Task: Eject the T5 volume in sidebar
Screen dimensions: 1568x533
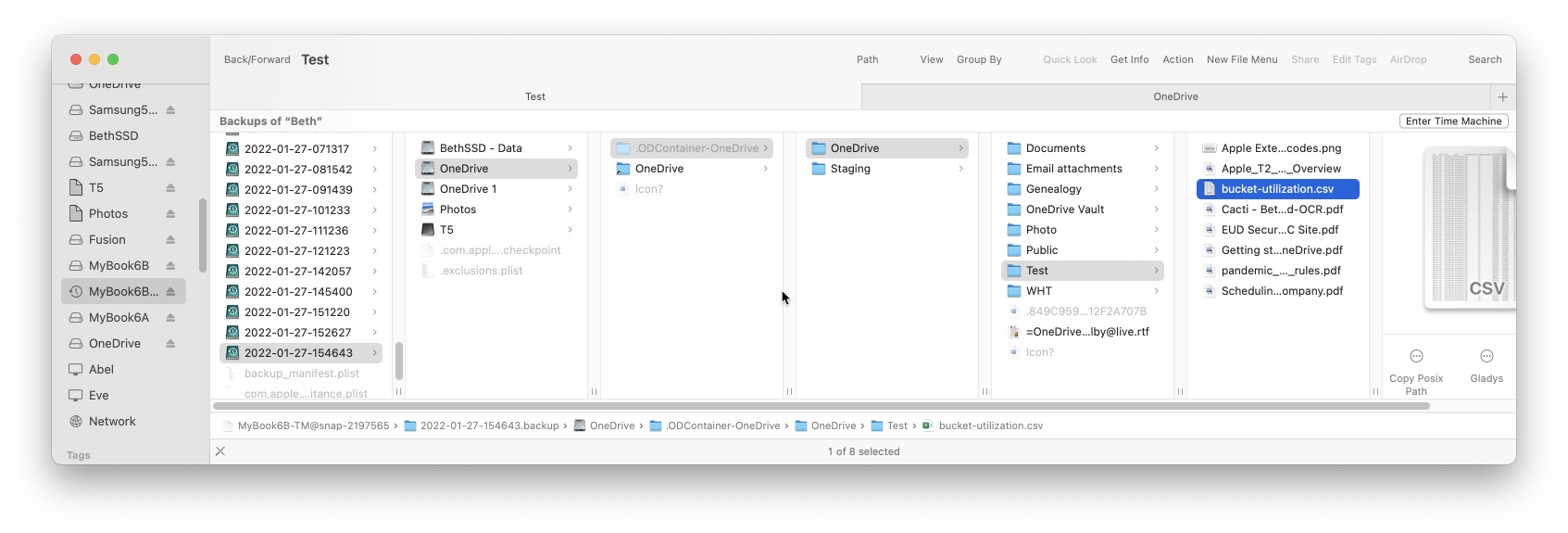Action: pyautogui.click(x=170, y=187)
